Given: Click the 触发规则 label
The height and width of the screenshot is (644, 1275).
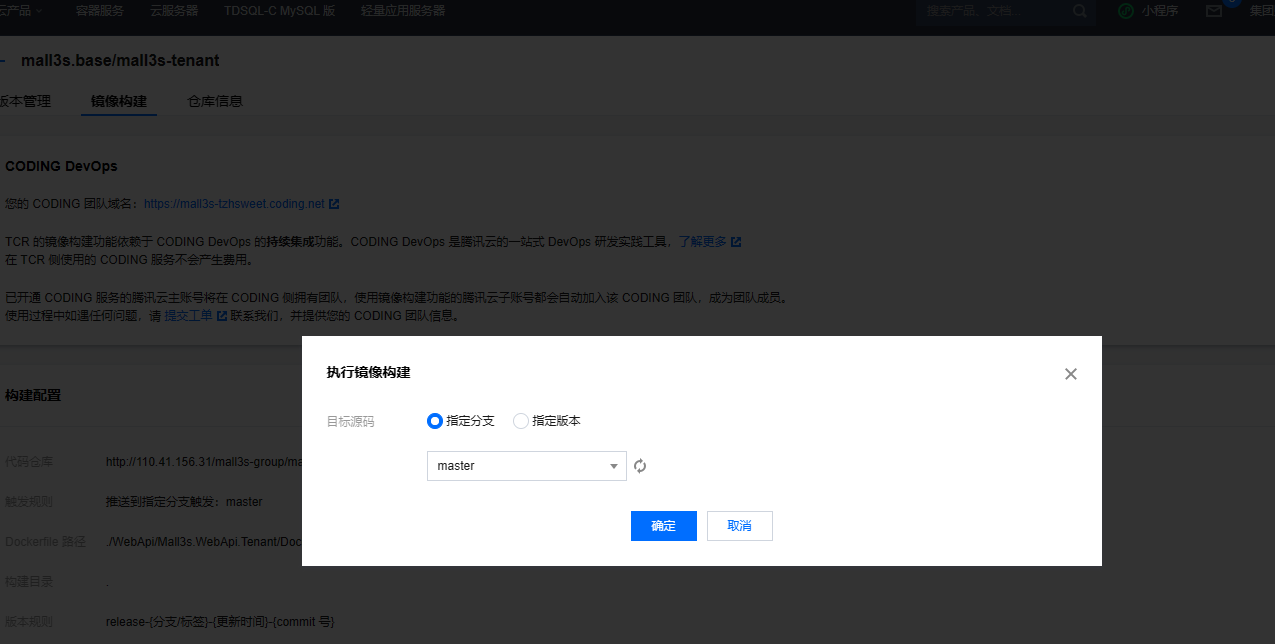Looking at the screenshot, I should click(29, 502).
